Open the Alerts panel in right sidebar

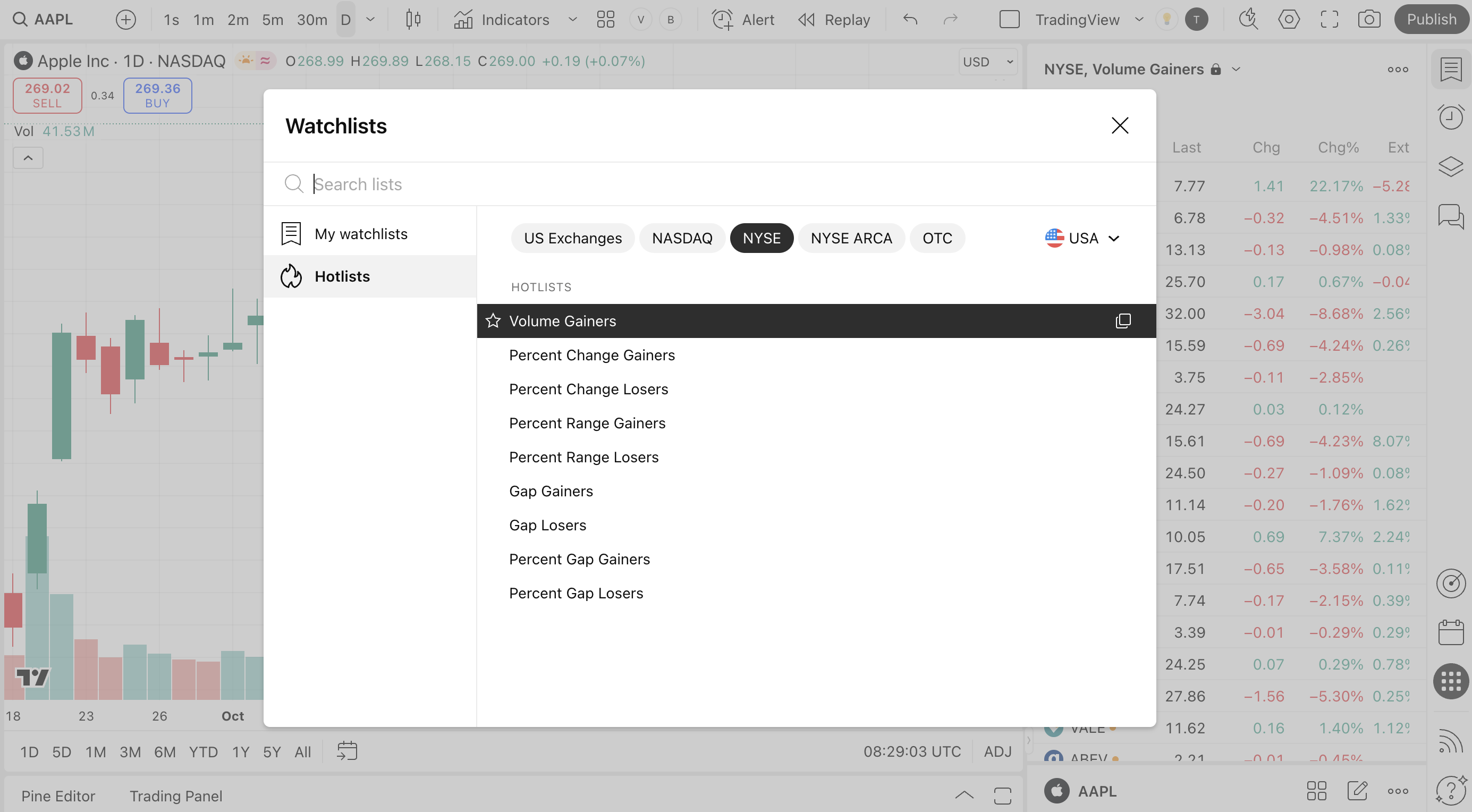(x=1450, y=118)
